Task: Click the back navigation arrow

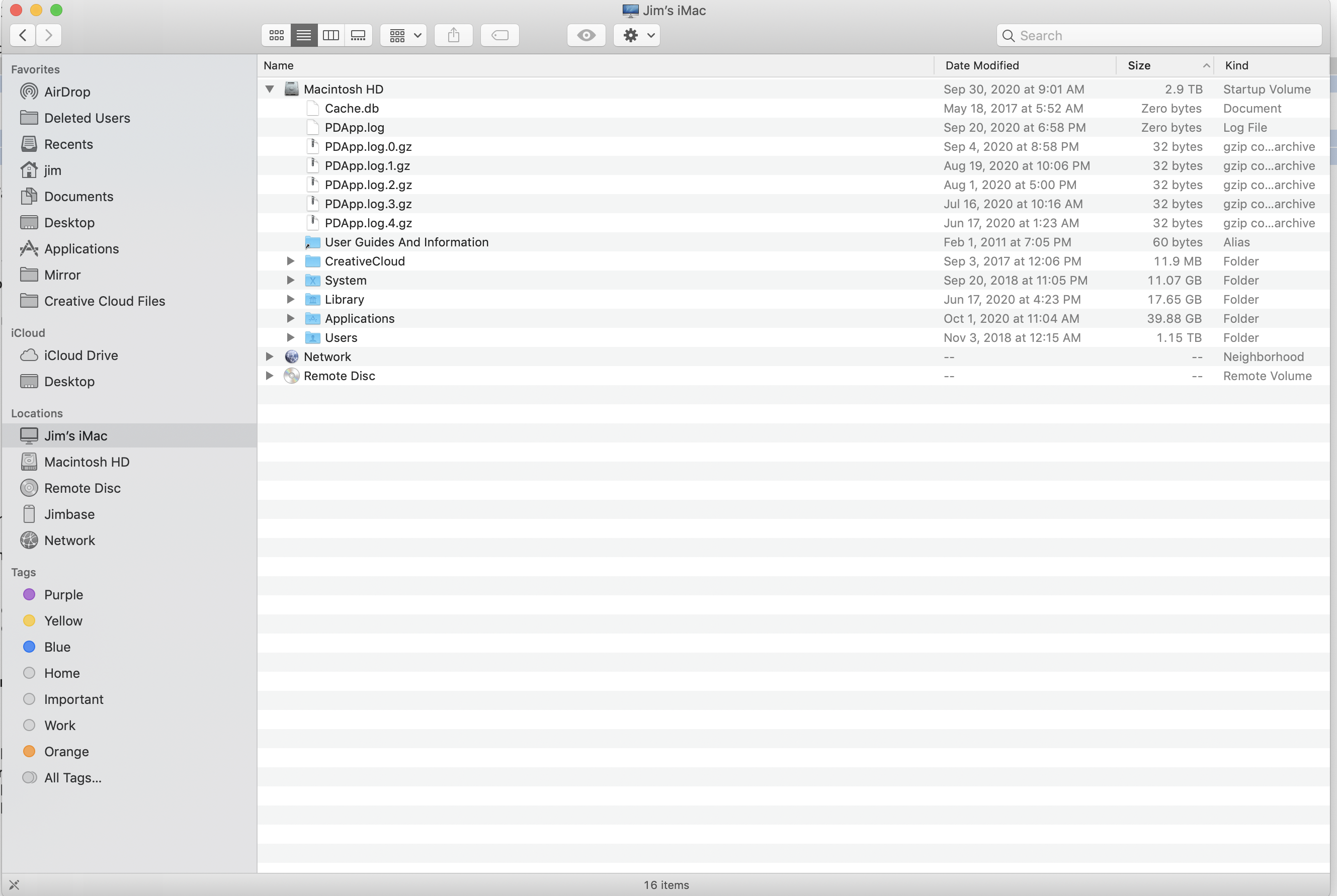Action: coord(23,35)
